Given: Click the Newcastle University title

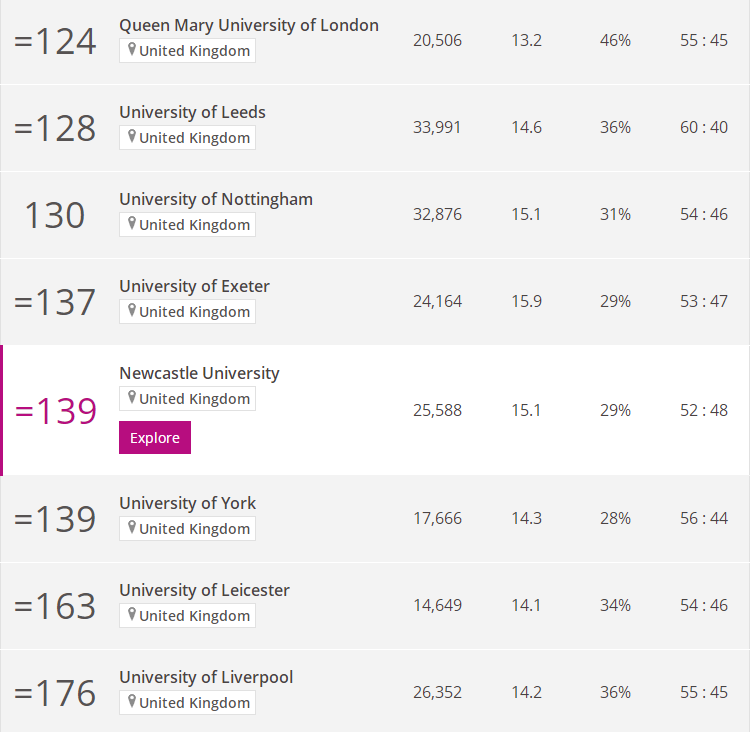Looking at the screenshot, I should click(x=200, y=373).
